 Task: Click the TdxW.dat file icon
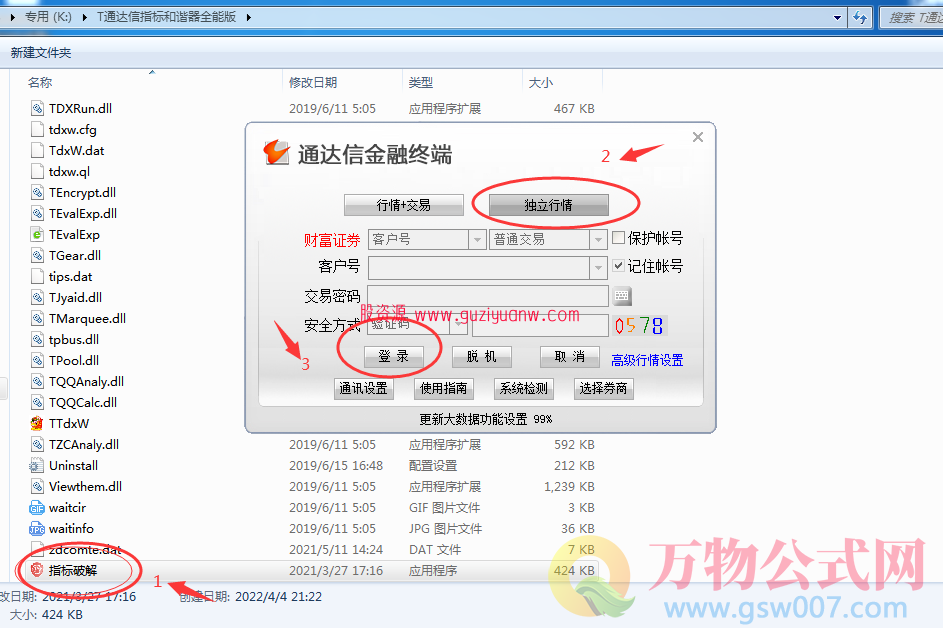(x=37, y=150)
